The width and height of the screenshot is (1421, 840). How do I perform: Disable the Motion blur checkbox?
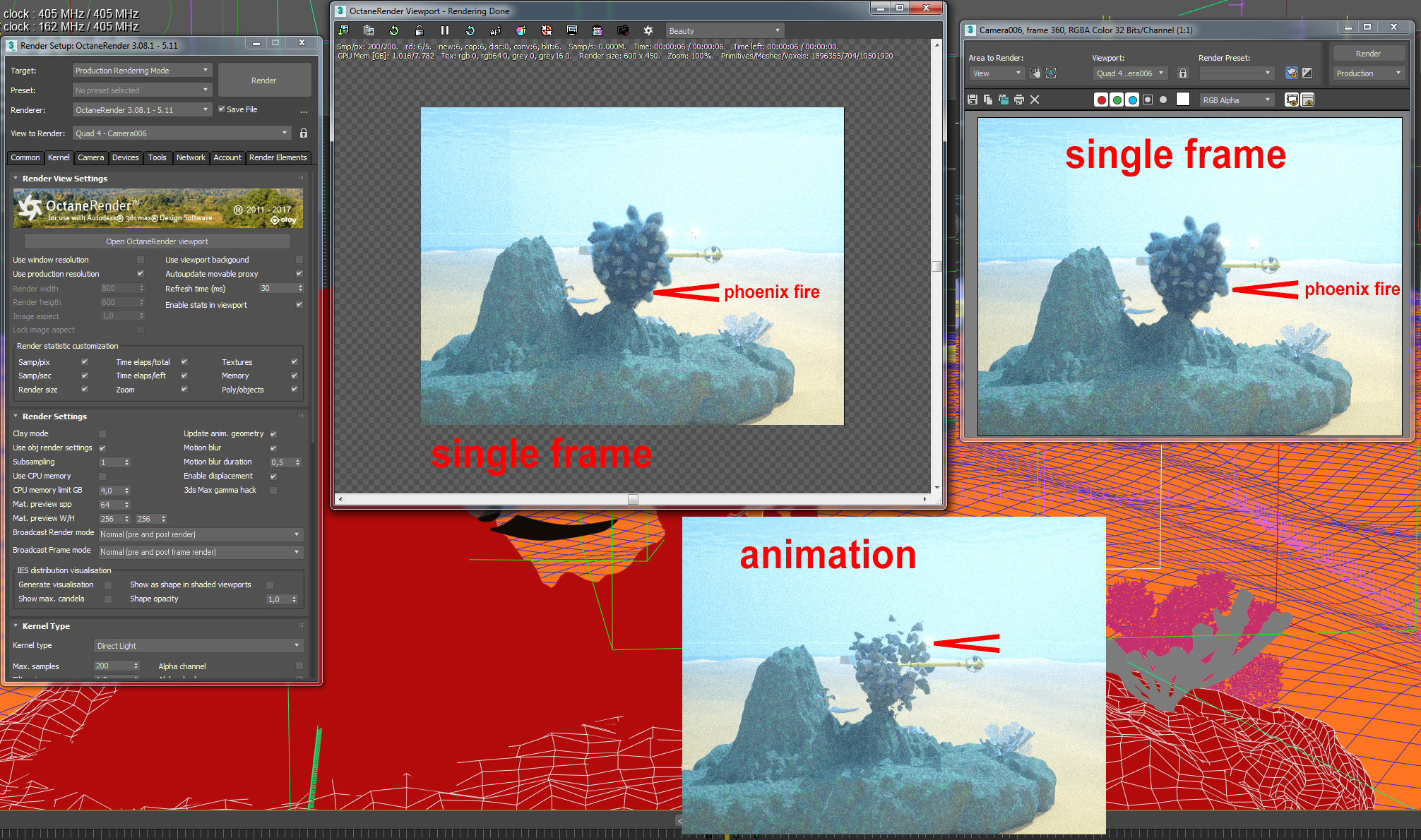[273, 448]
